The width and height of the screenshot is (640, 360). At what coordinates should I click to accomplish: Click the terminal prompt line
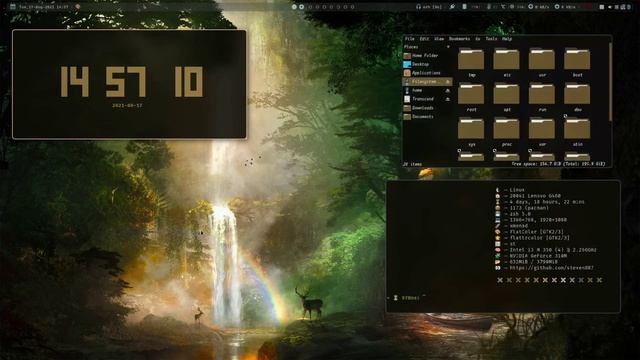coord(406,298)
